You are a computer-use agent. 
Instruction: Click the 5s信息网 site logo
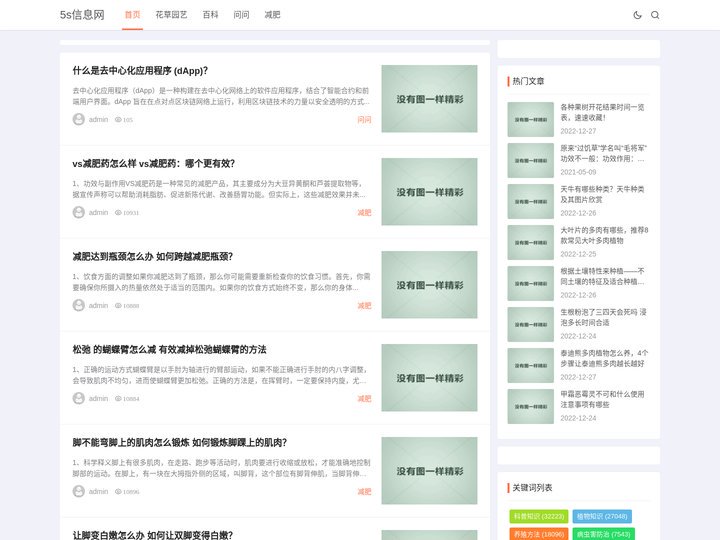click(82, 15)
